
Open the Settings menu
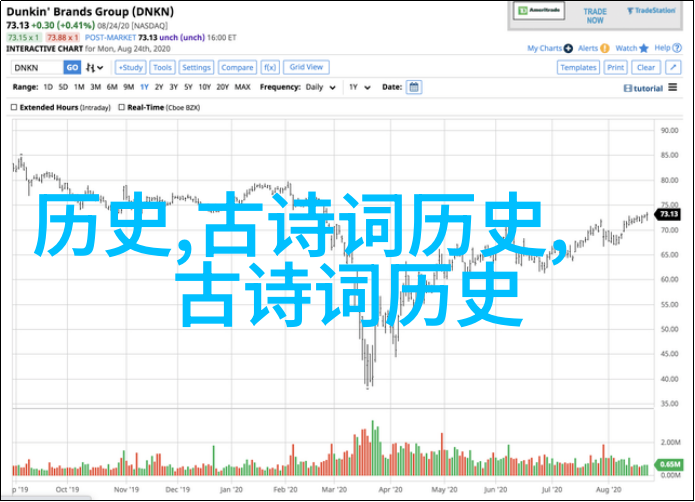point(196,68)
